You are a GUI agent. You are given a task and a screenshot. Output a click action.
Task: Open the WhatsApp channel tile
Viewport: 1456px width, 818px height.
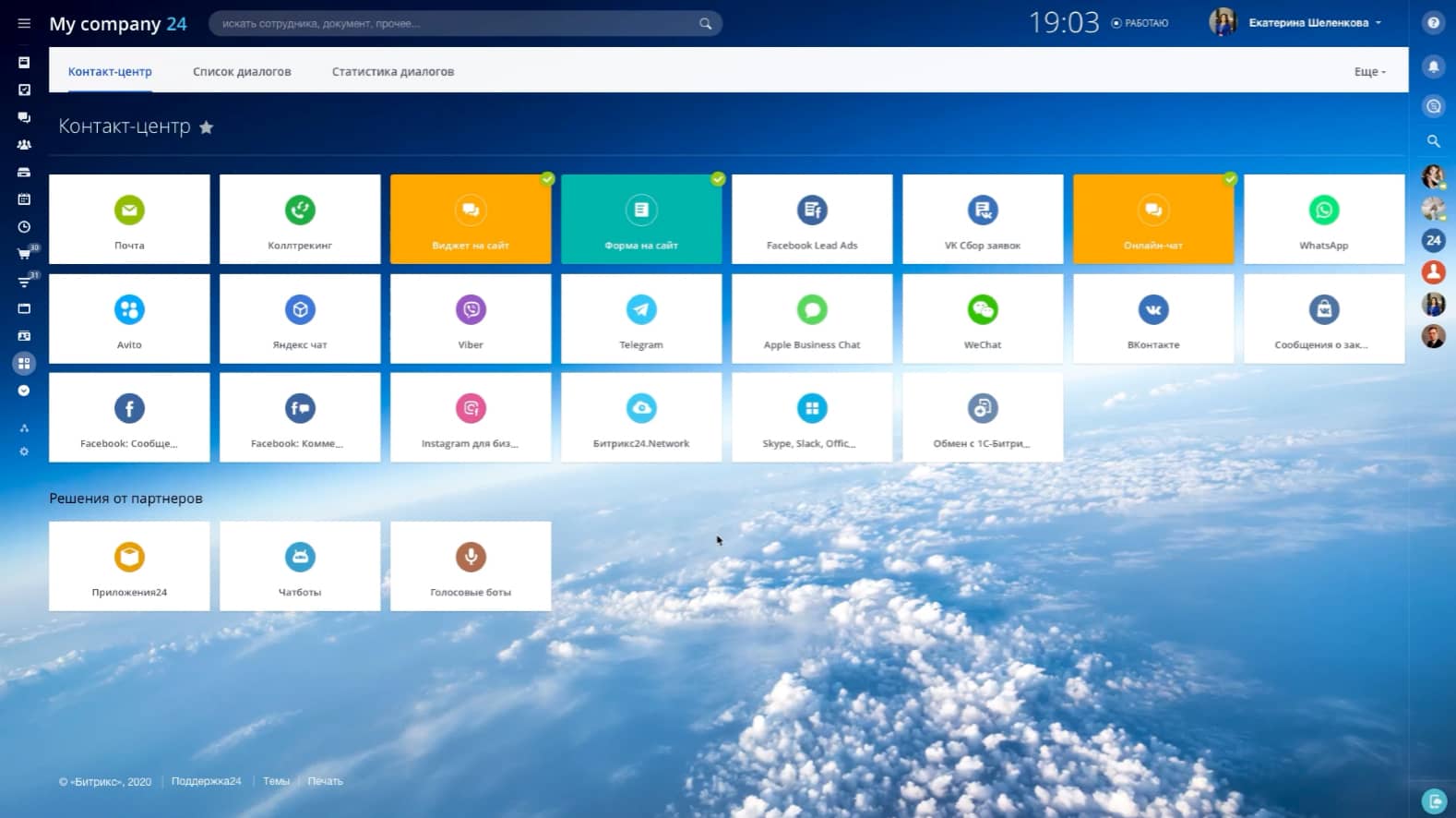click(1323, 220)
